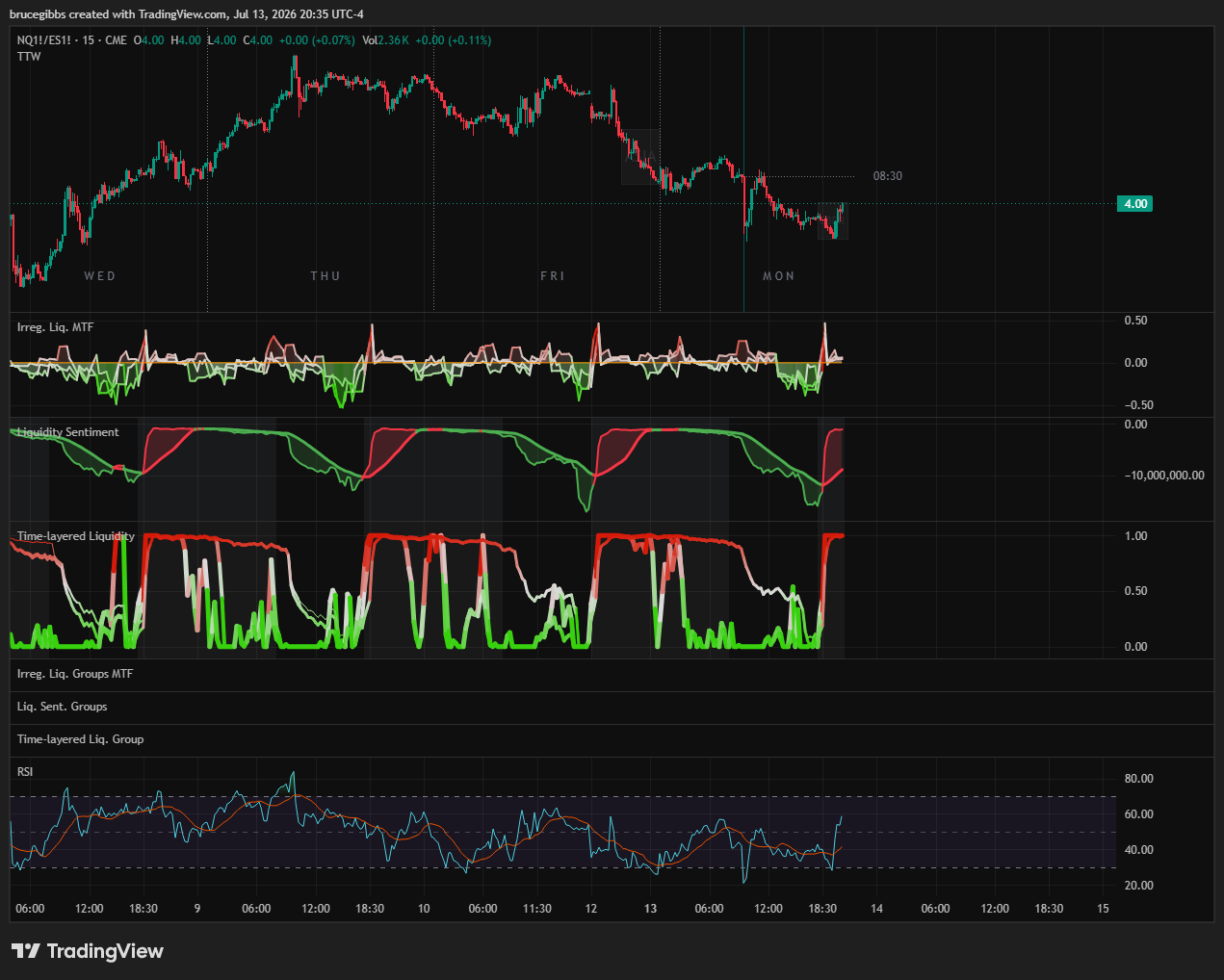Viewport: 1224px width, 980px height.
Task: Click the 80.00 RSI scale value
Action: [x=1139, y=779]
